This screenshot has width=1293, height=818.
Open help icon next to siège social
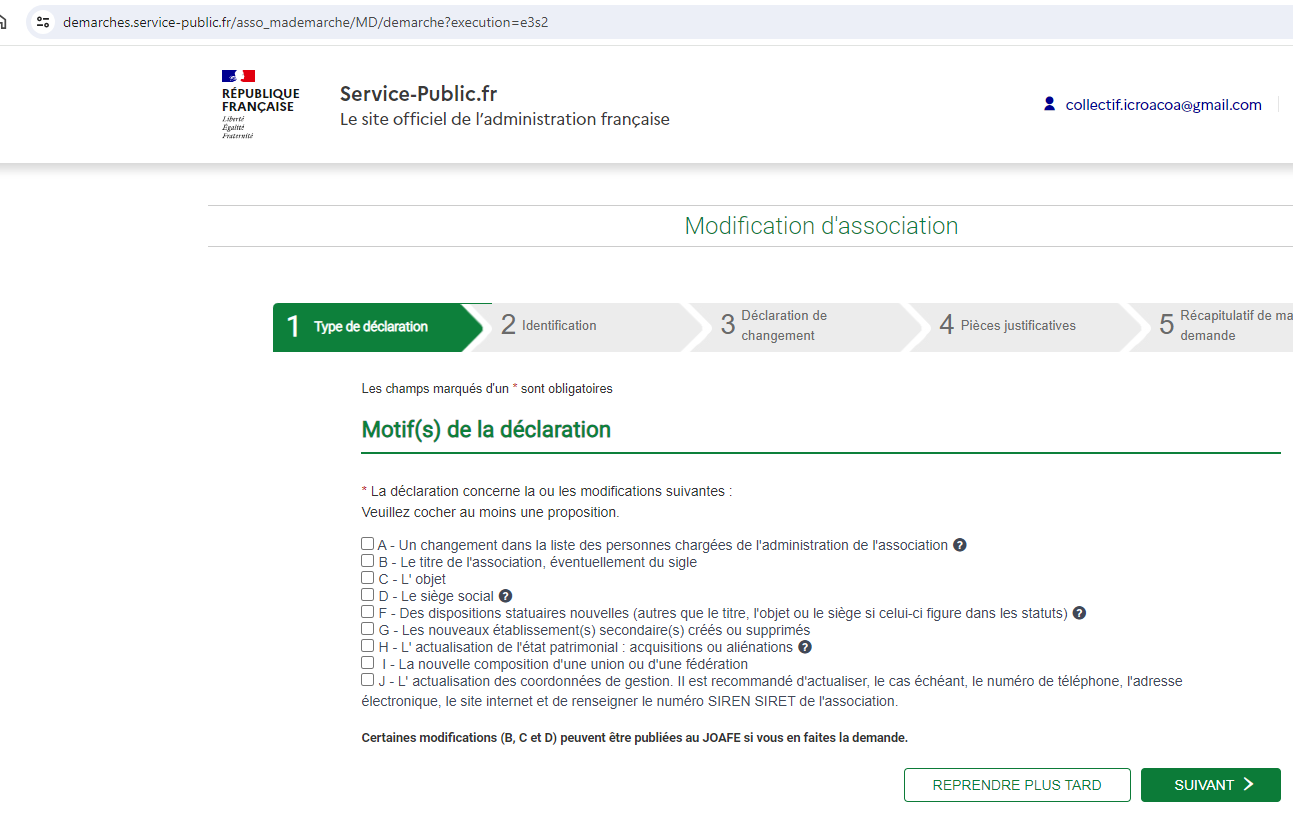(505, 596)
